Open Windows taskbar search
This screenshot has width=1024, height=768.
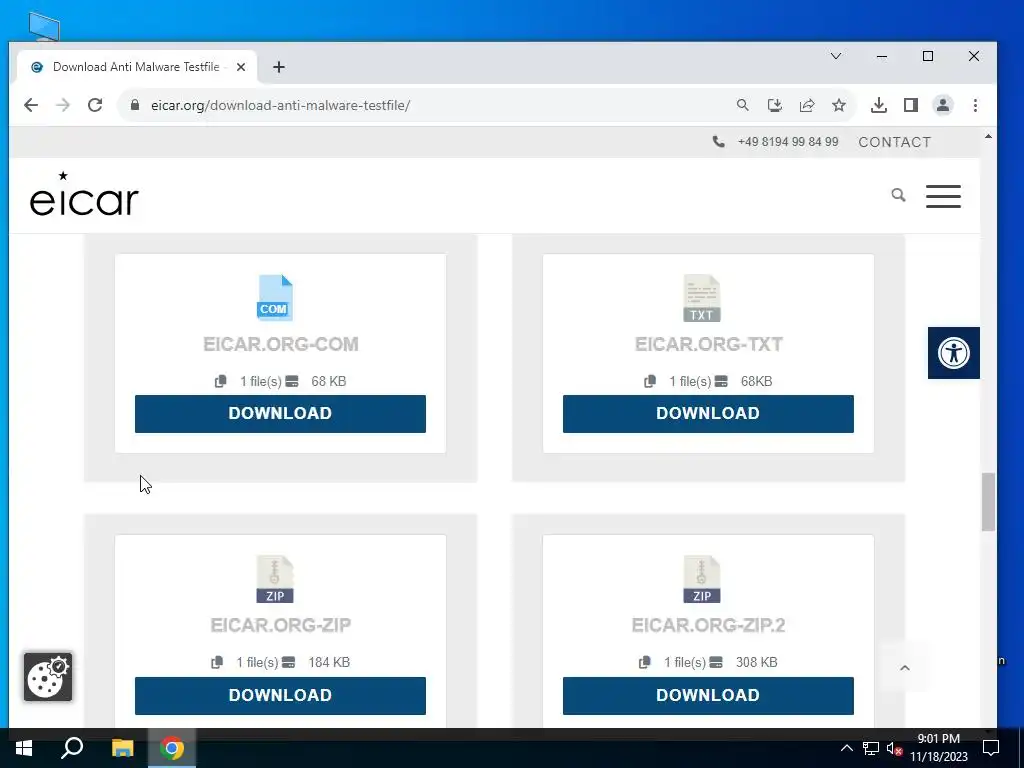(x=72, y=748)
